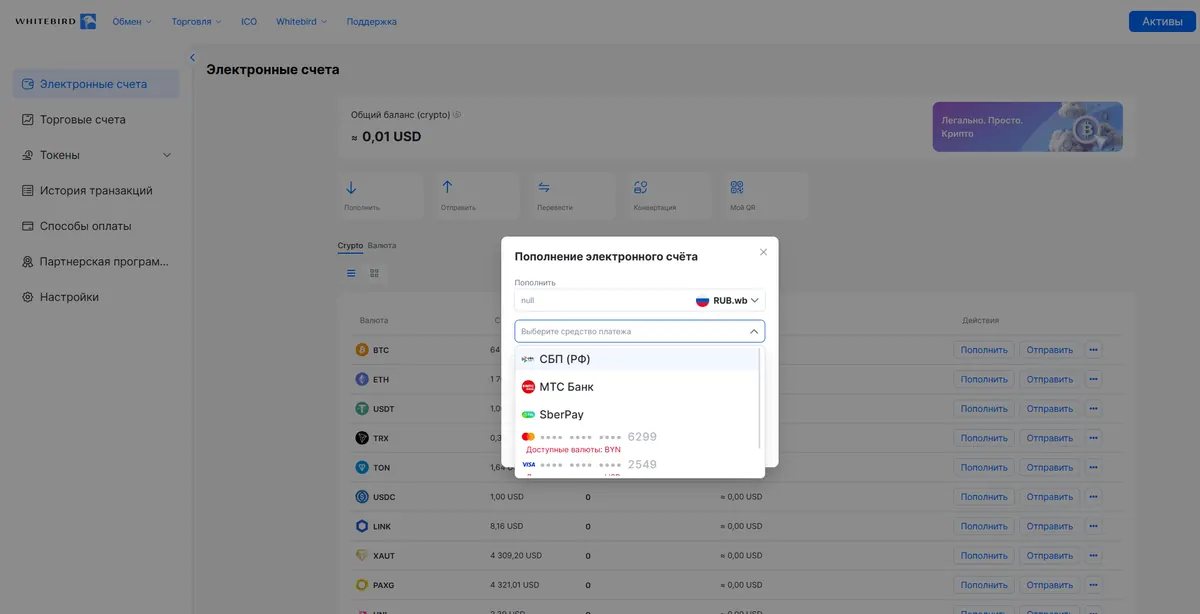The image size is (1200, 614).
Task: Expand the Токены sidebar section
Action: point(96,155)
